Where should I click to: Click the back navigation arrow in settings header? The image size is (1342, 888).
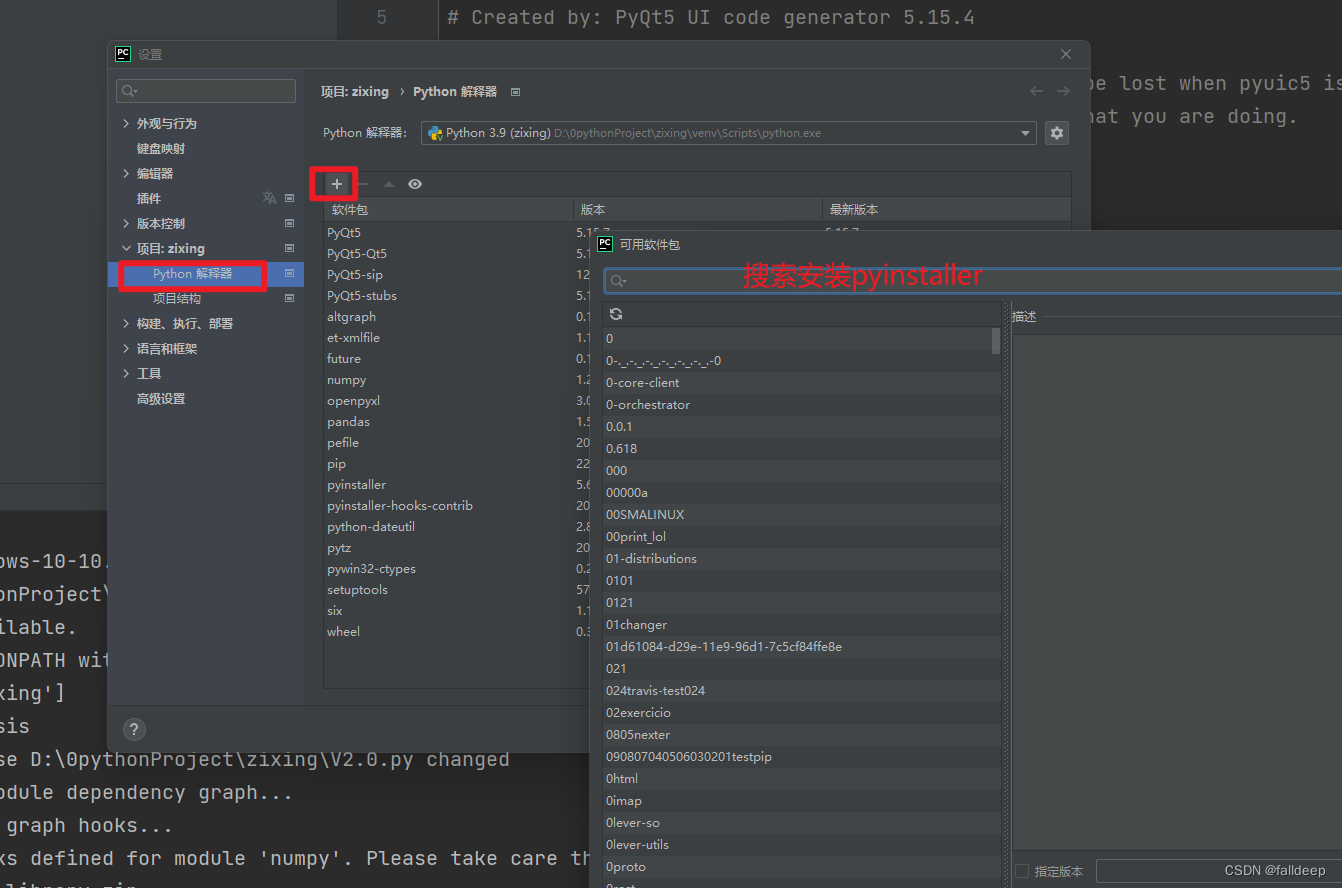tap(1037, 91)
